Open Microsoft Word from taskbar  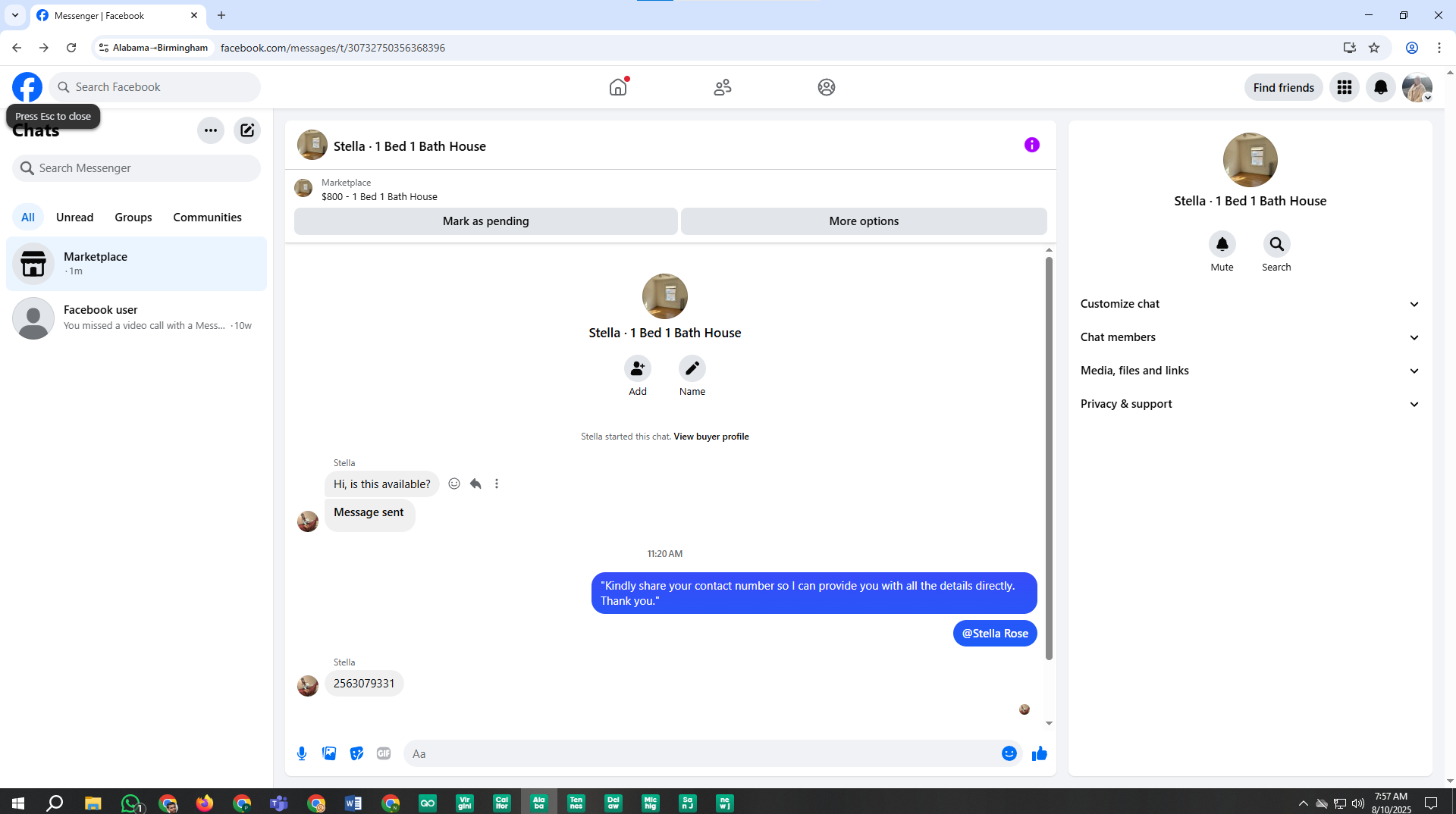(353, 803)
